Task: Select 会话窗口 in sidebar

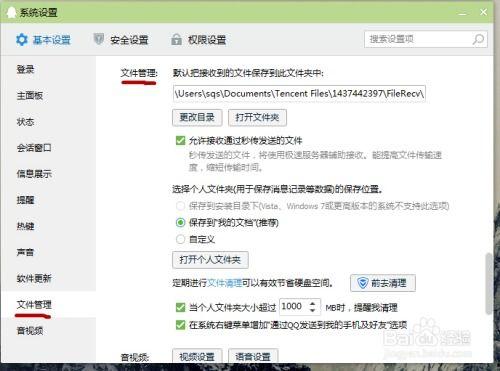Action: [34, 148]
